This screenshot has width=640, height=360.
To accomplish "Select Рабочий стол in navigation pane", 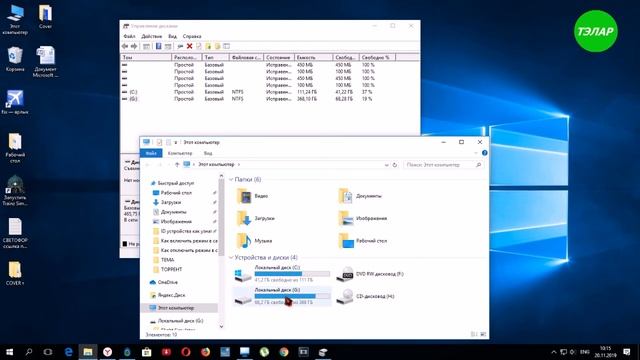I will click(x=176, y=193).
